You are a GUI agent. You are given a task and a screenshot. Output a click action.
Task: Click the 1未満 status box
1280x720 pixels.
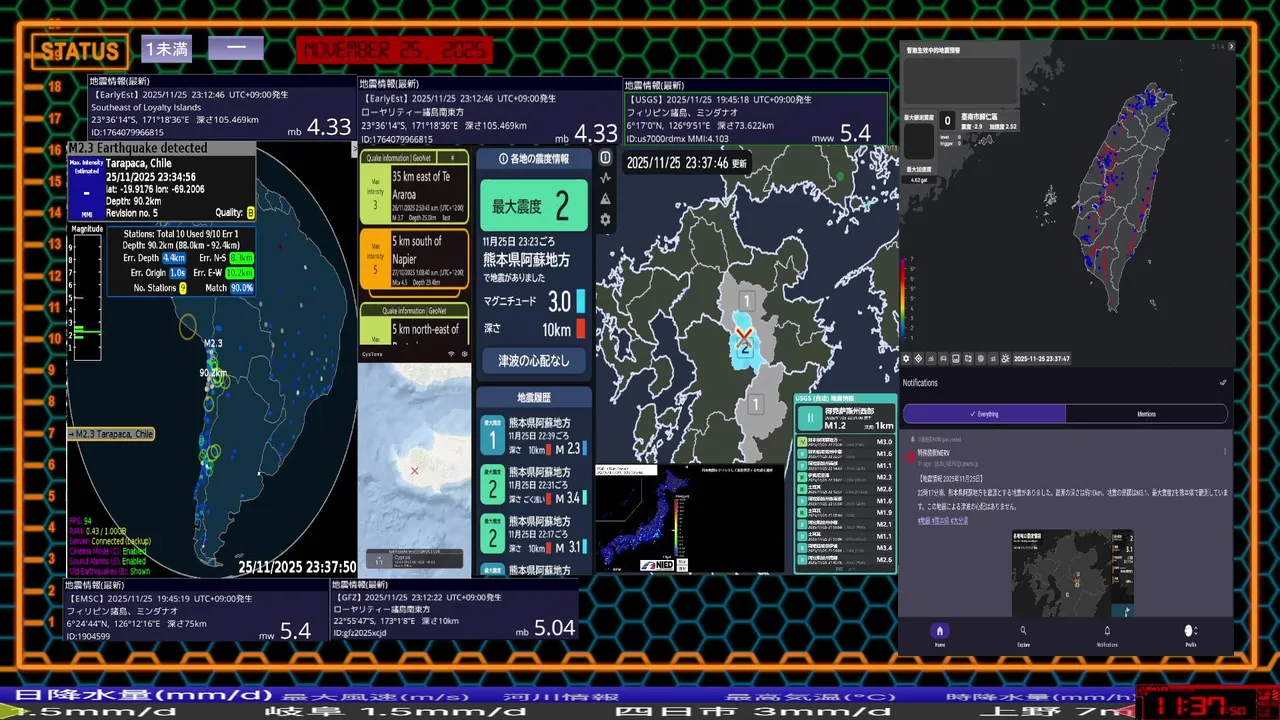[166, 48]
